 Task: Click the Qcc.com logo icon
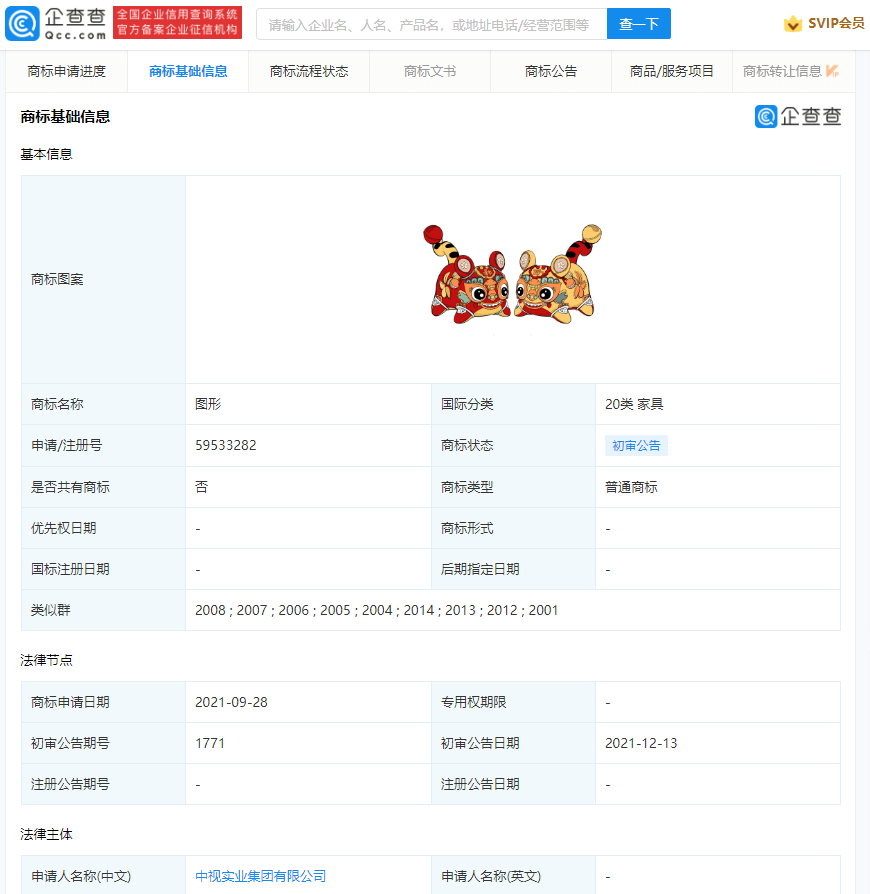22,23
